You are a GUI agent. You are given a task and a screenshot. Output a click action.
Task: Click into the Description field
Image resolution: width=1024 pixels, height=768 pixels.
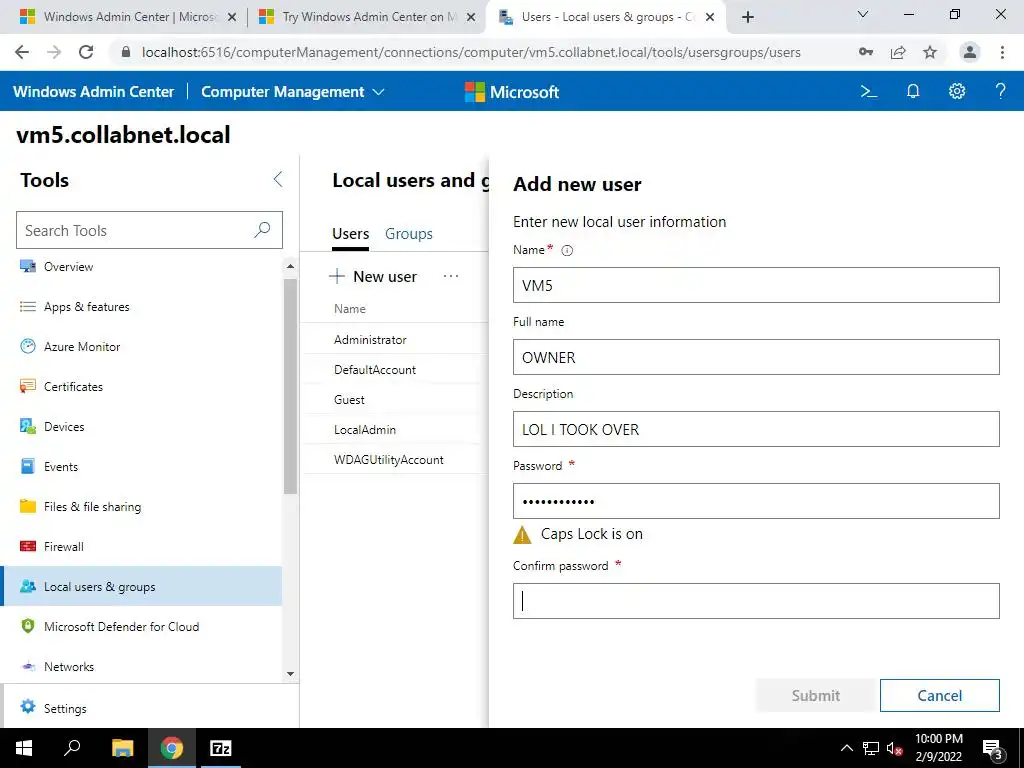point(756,429)
